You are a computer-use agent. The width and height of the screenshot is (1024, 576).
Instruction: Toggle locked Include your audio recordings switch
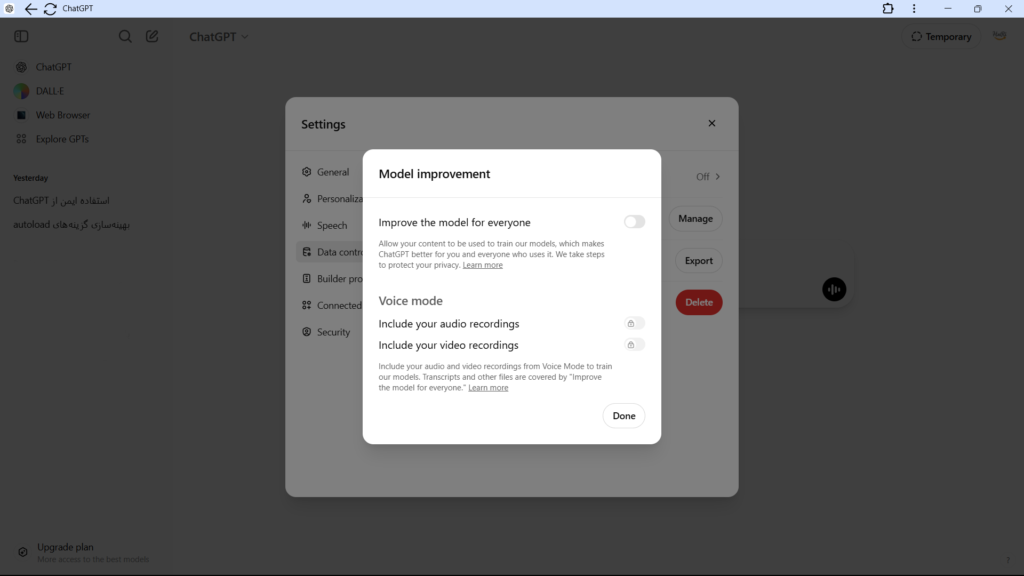[x=634, y=323]
